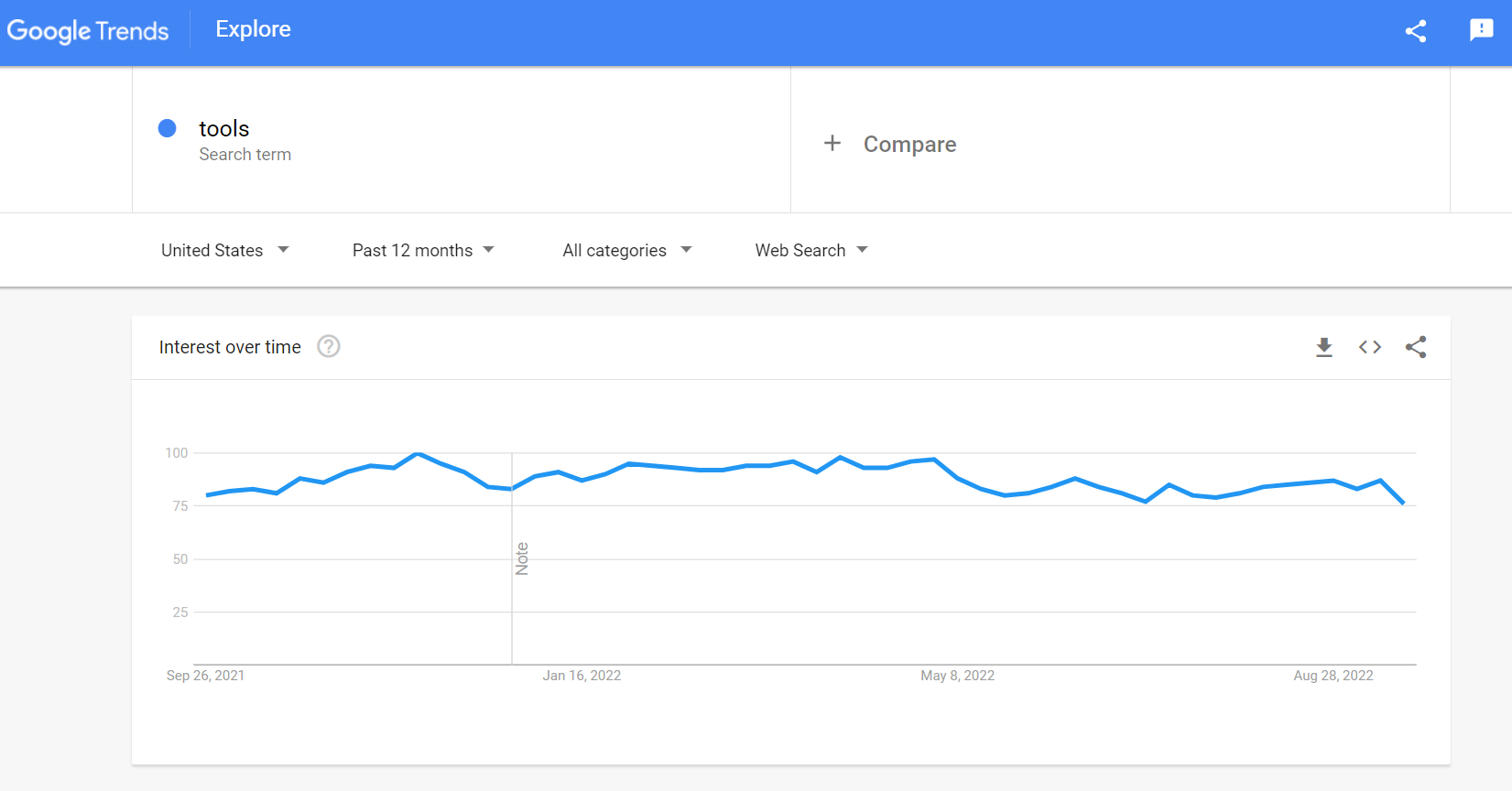The height and width of the screenshot is (791, 1512).
Task: Expand the All categories dropdown
Action: [627, 250]
